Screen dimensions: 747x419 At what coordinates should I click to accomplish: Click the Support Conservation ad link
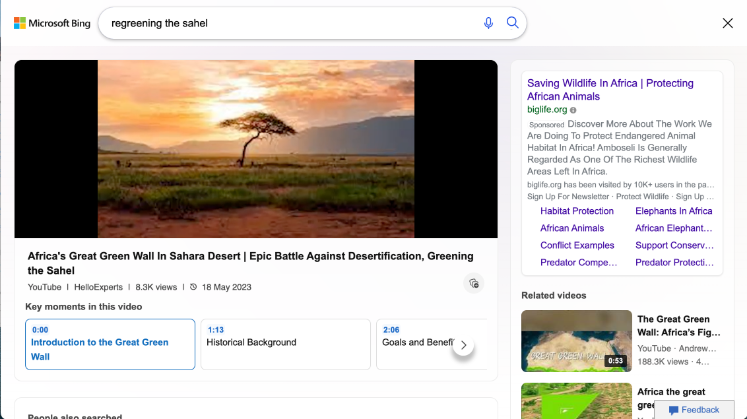point(673,245)
